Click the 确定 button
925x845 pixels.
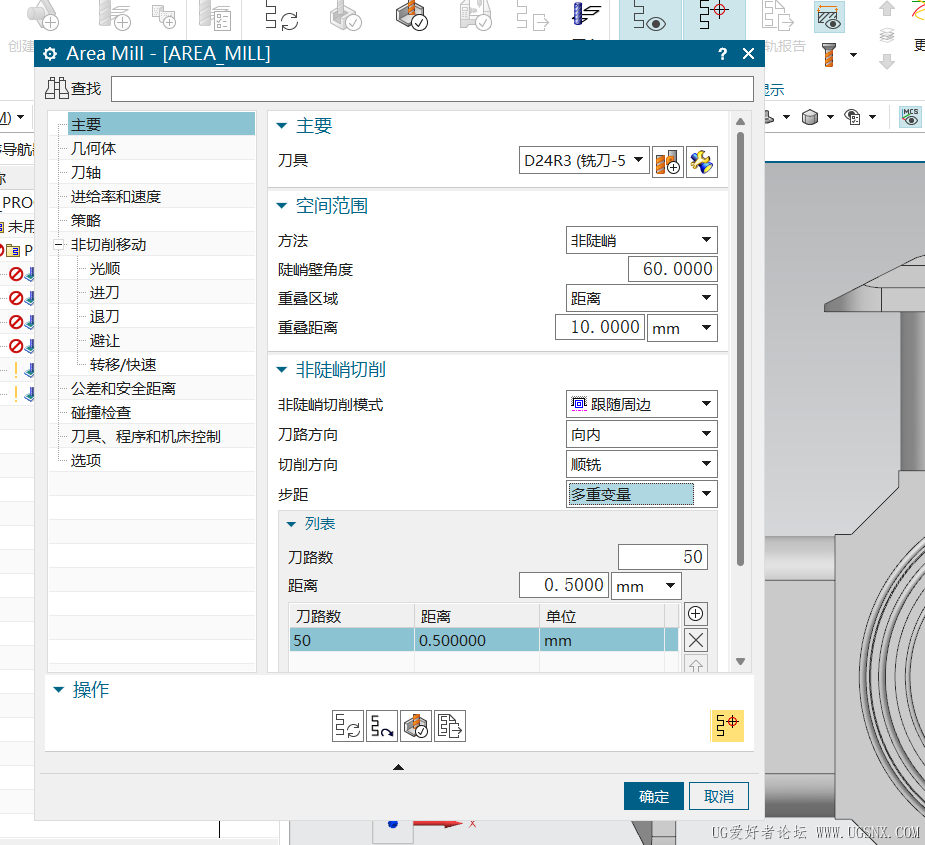(x=654, y=796)
